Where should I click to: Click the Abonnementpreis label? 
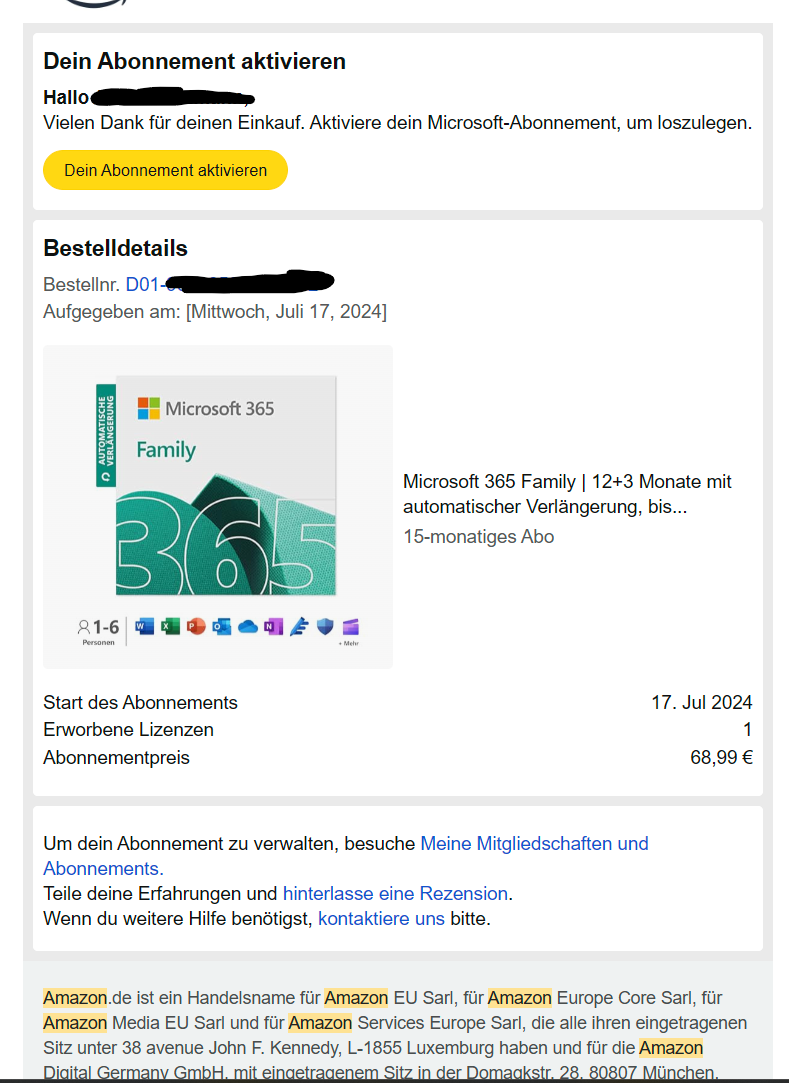116,758
